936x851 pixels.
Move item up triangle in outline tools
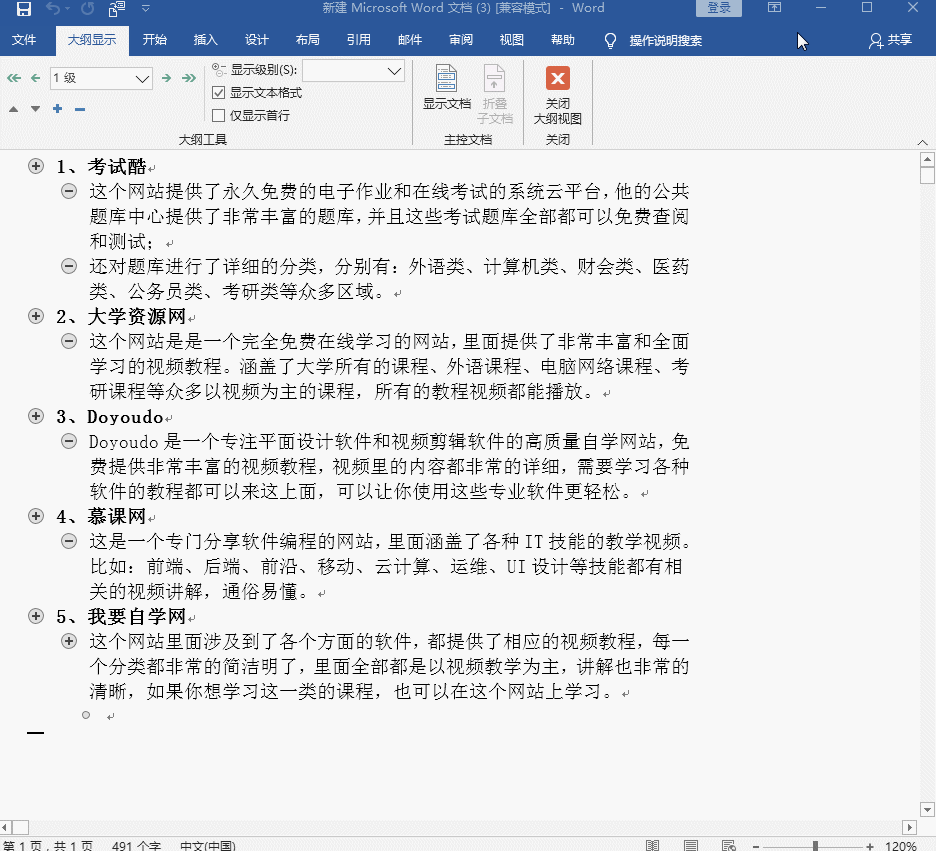pos(14,109)
